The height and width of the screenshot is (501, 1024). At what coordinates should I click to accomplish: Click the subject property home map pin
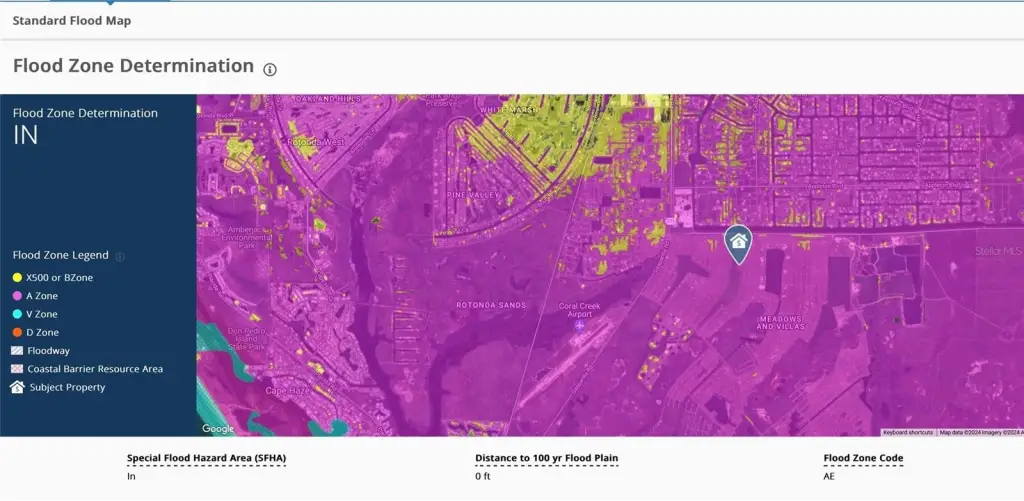[738, 242]
